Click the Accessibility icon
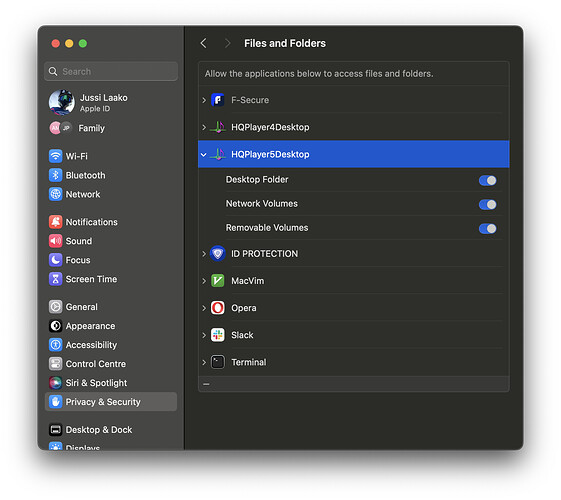Image resolution: width=561 pixels, height=500 pixels. coord(55,345)
